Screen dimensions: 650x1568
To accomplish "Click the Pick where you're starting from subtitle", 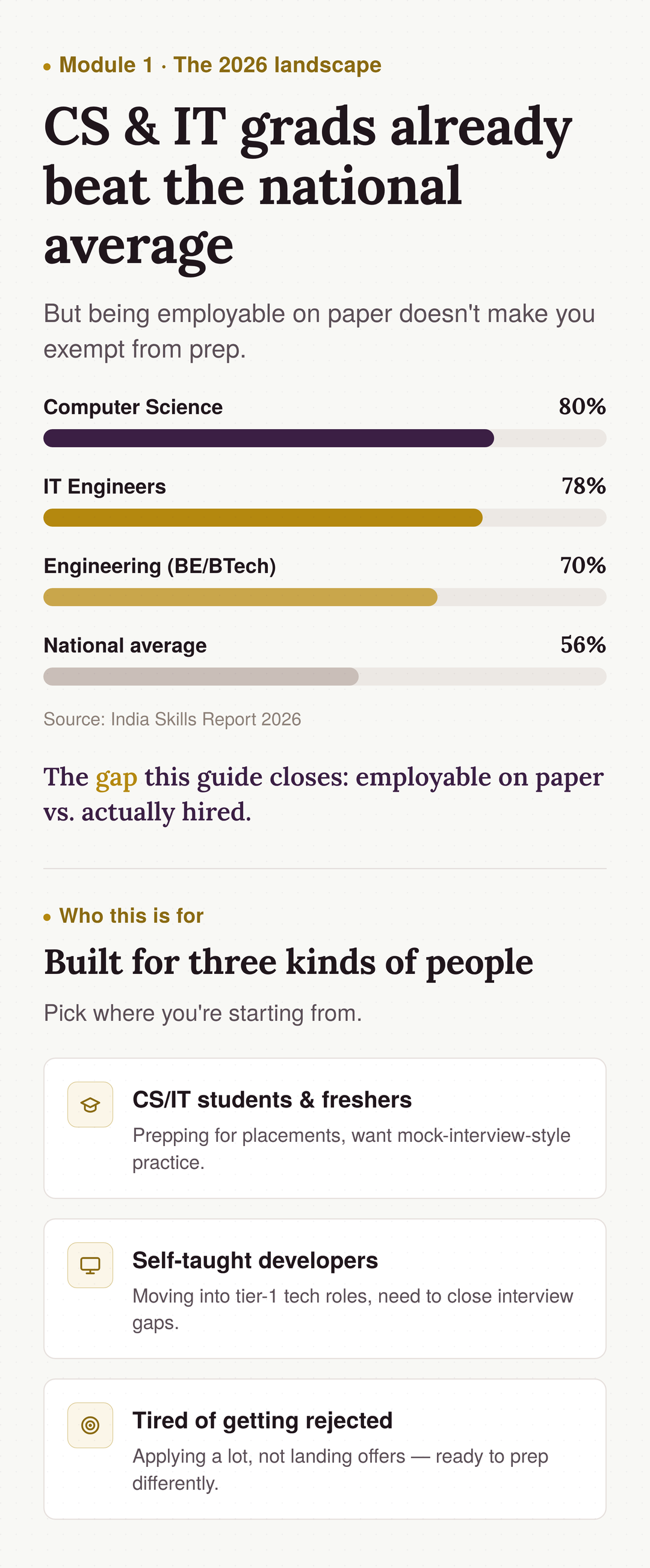I will 203,1014.
